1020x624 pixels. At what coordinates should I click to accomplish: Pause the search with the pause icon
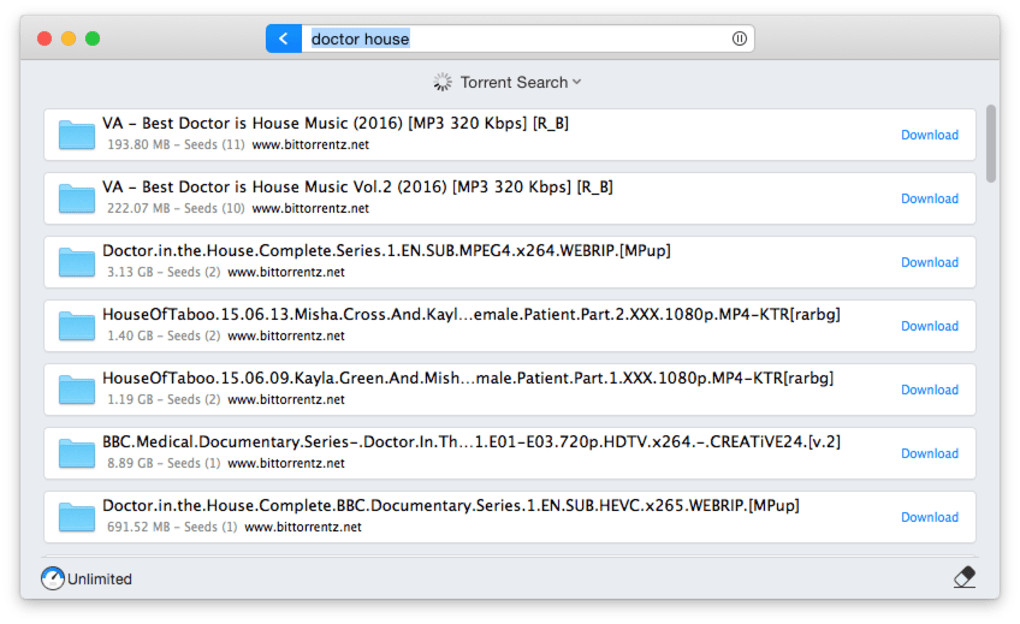coord(739,39)
